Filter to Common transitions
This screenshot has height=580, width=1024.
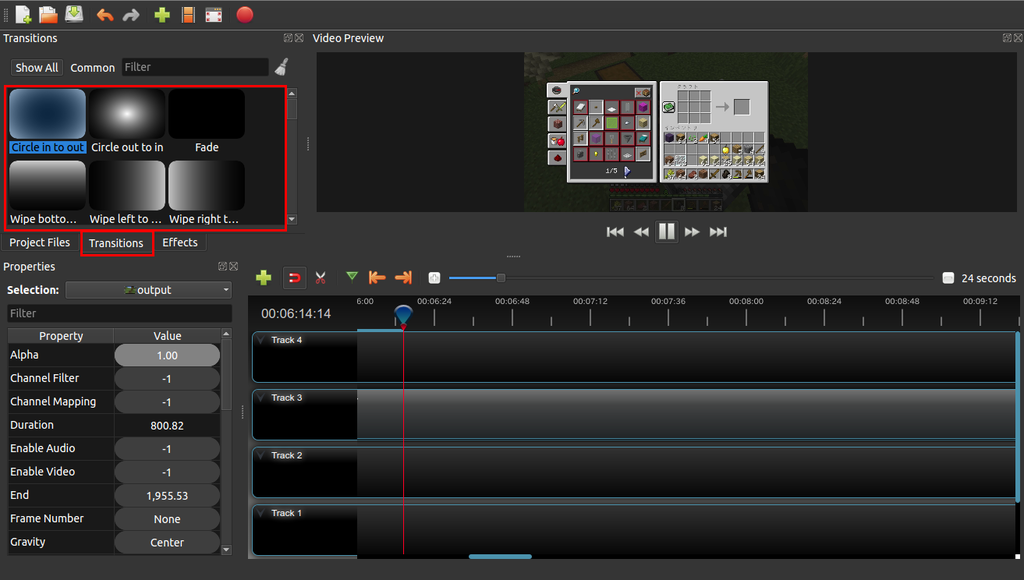click(x=93, y=67)
